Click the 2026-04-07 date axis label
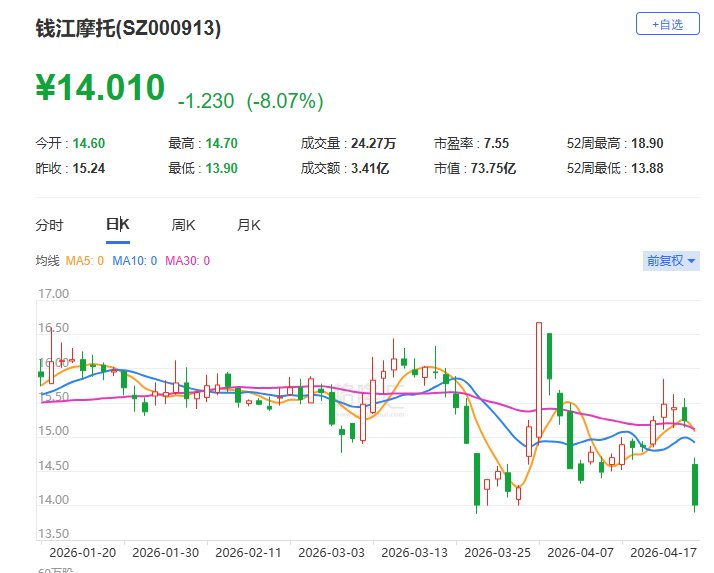This screenshot has height=573, width=714. 581,553
